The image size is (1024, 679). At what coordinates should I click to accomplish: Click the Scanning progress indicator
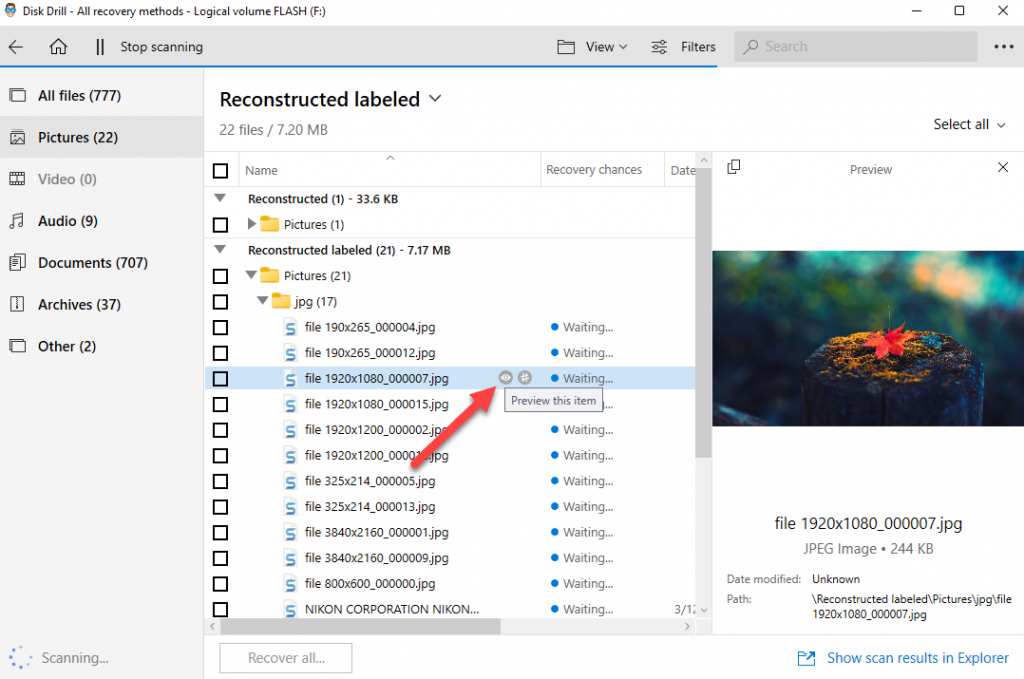point(45,658)
